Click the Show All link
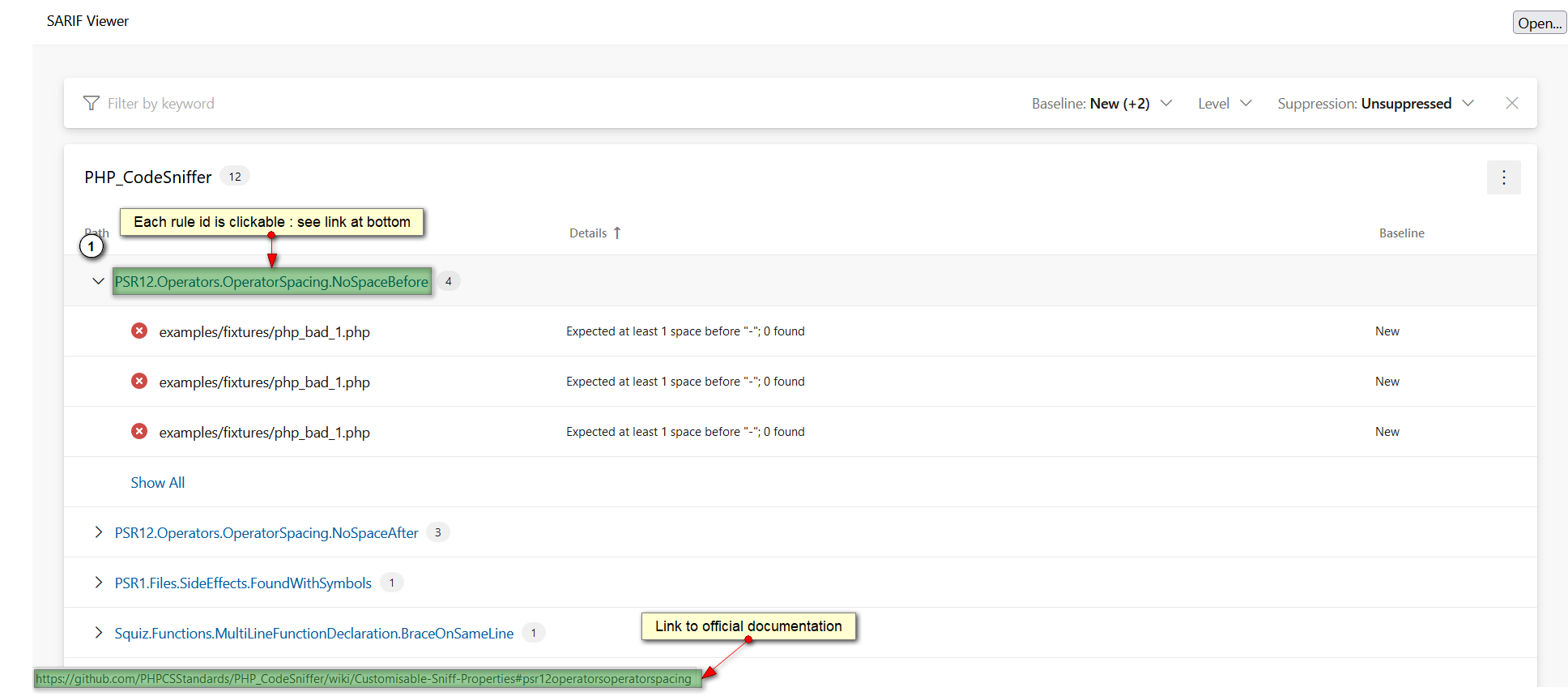 click(158, 483)
